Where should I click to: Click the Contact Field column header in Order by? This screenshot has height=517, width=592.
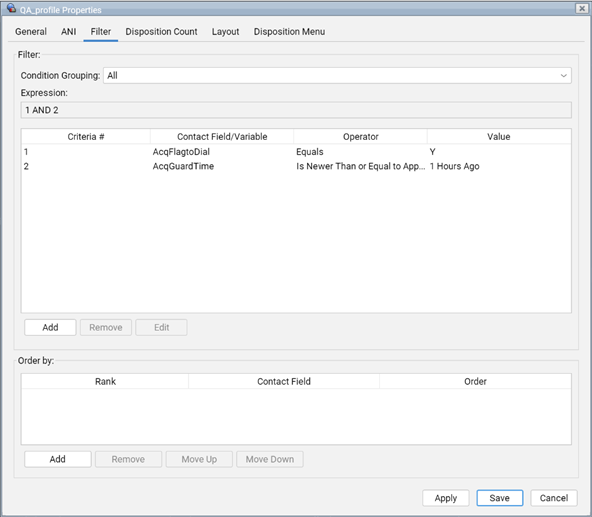[284, 381]
